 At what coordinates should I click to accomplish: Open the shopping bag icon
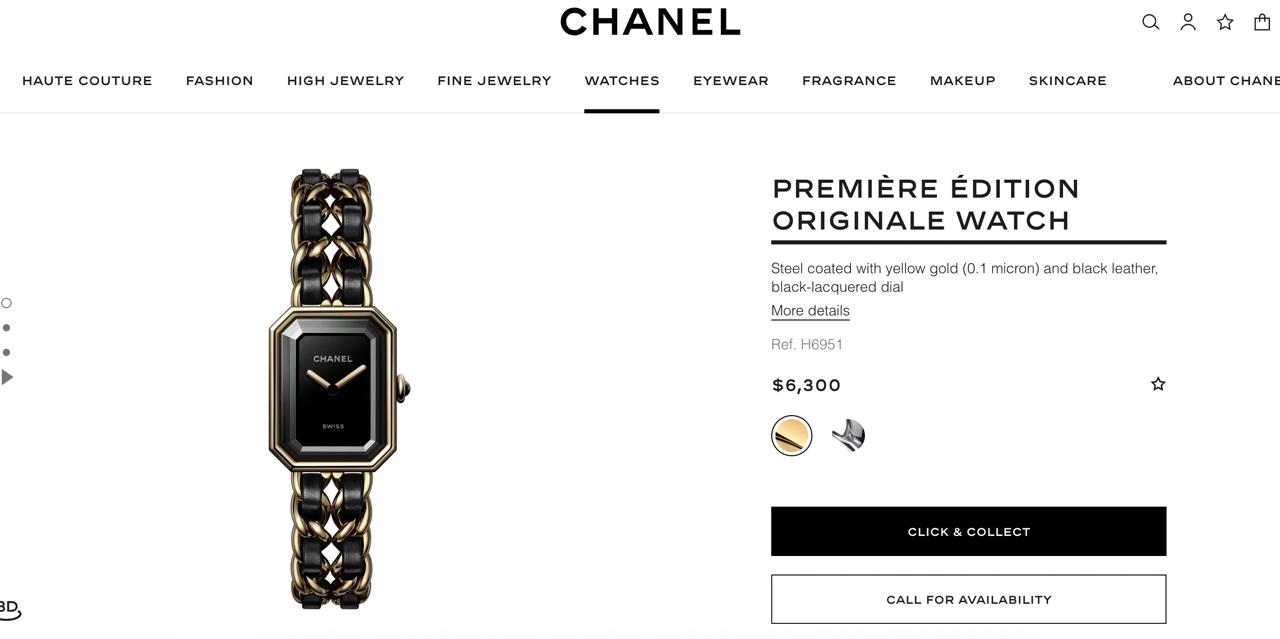1262,22
